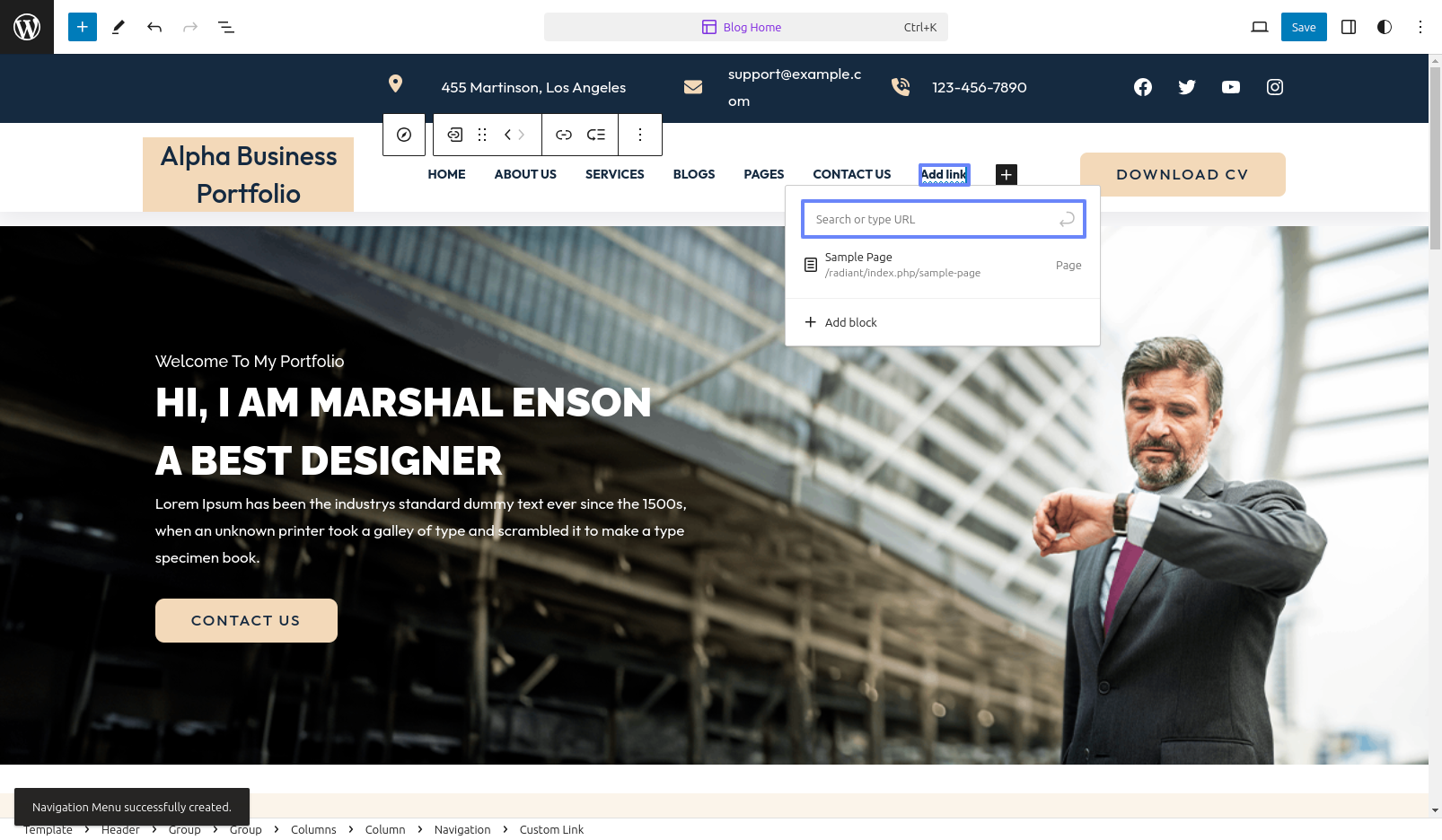This screenshot has width=1442, height=840.
Task: Select the phone call icon
Action: [x=901, y=87]
